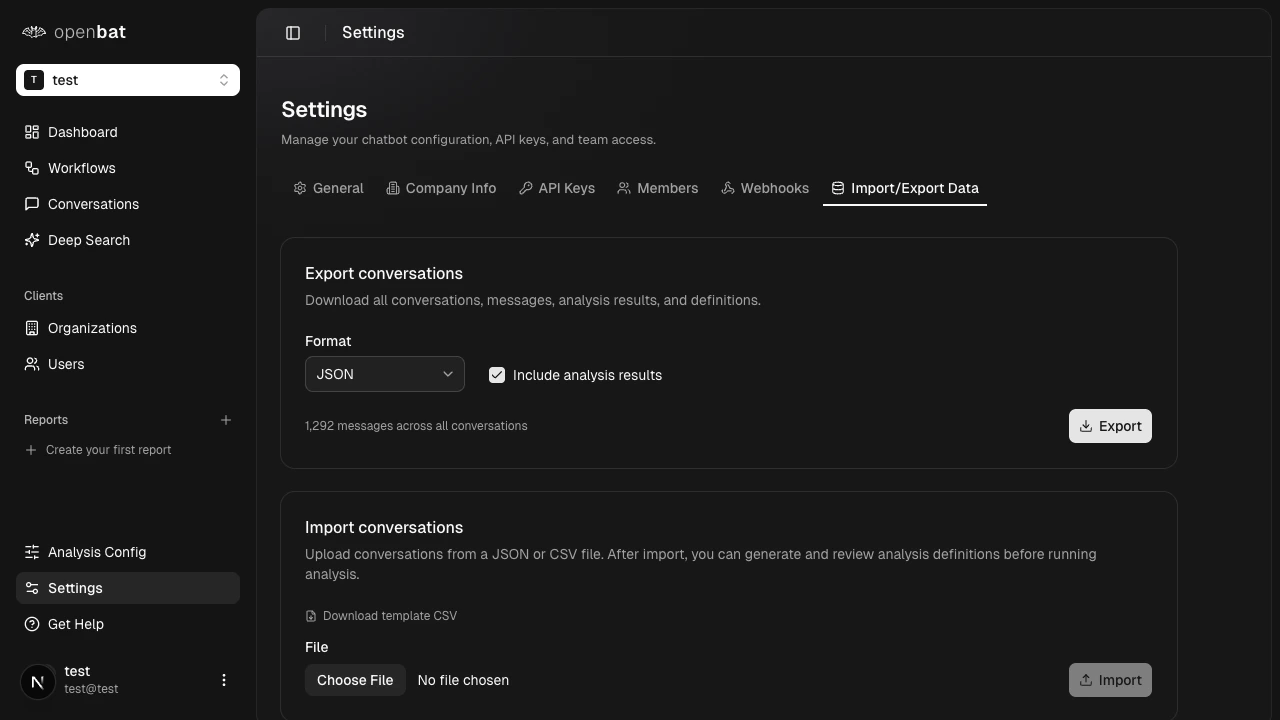Open the Workflows section
1280x720 pixels.
point(31,168)
